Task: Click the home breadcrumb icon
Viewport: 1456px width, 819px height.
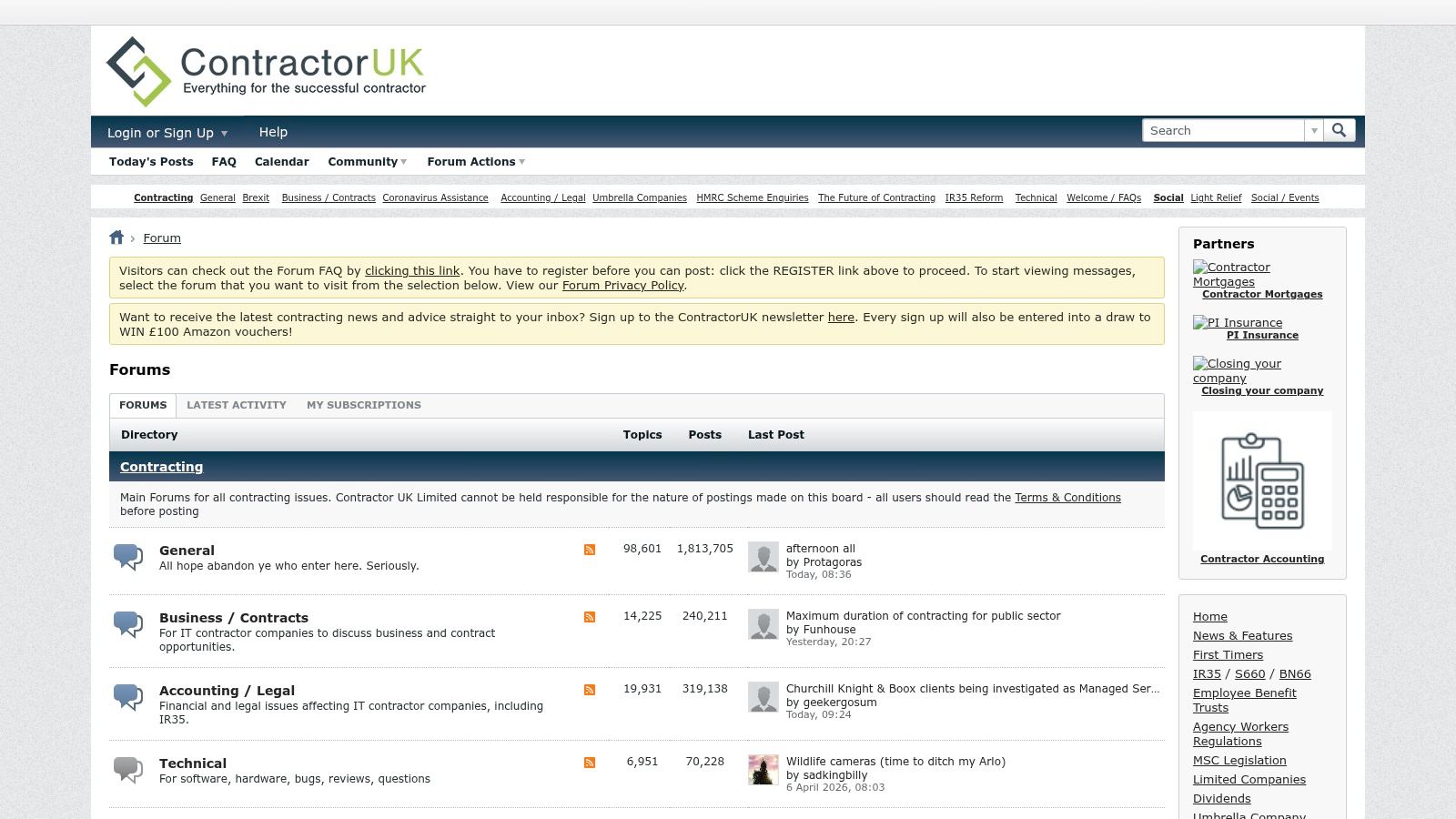Action: (116, 238)
